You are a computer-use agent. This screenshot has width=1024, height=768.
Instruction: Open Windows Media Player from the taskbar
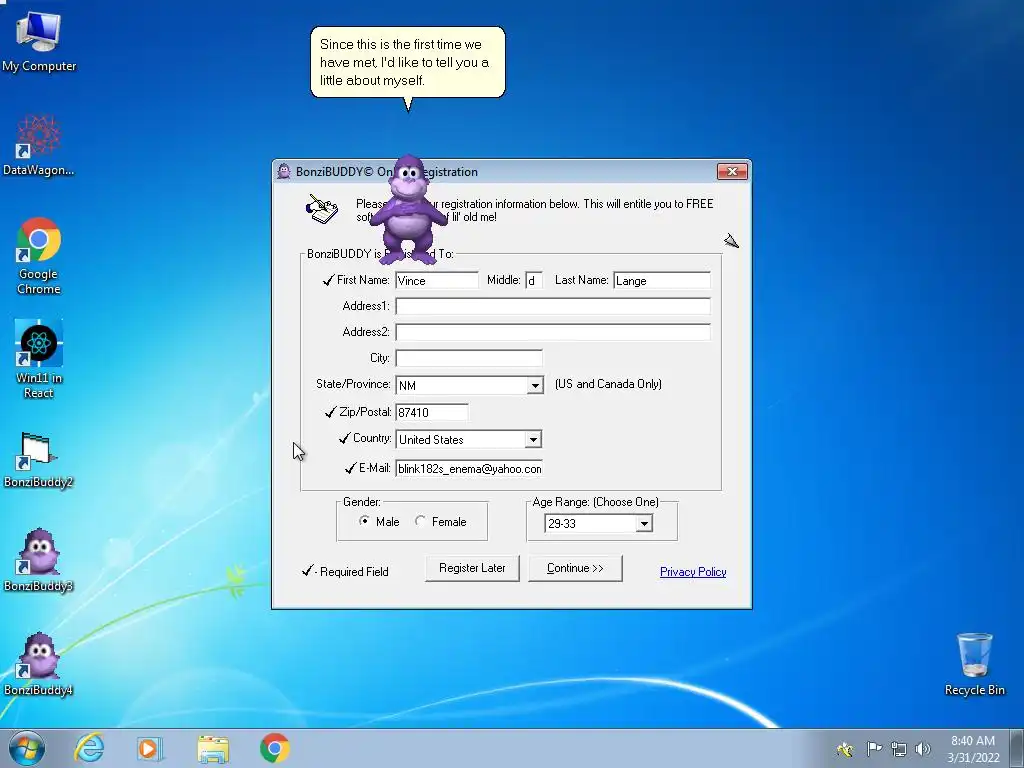(x=150, y=748)
